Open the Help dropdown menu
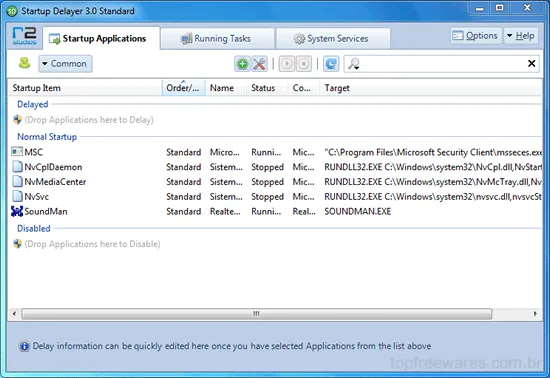The width and height of the screenshot is (550, 378). coord(521,36)
